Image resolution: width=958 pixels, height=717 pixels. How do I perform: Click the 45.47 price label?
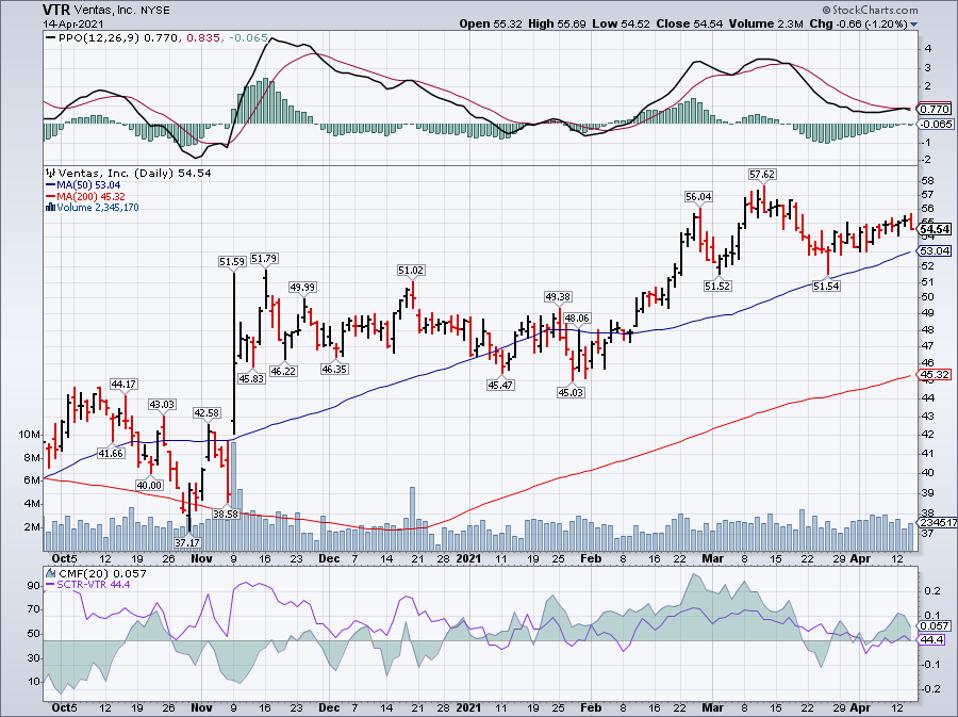(500, 385)
